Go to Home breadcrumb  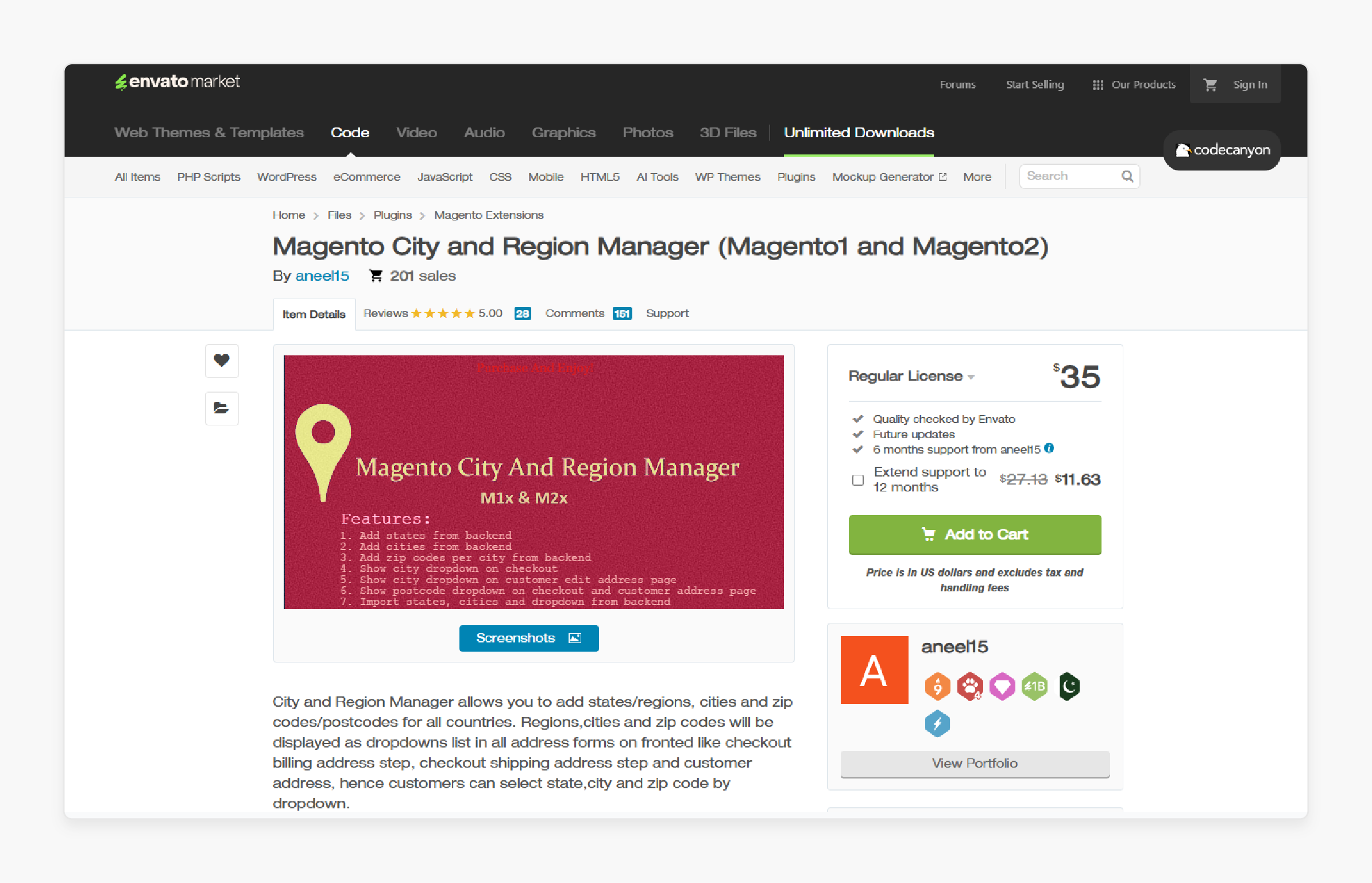[x=288, y=215]
